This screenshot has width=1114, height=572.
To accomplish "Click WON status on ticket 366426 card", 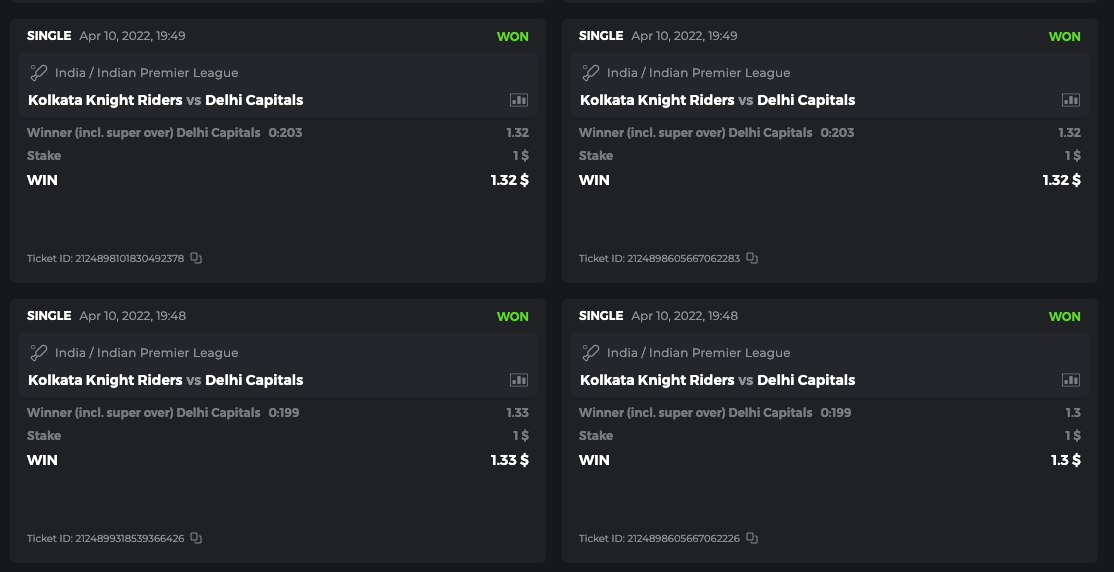I will coord(512,316).
